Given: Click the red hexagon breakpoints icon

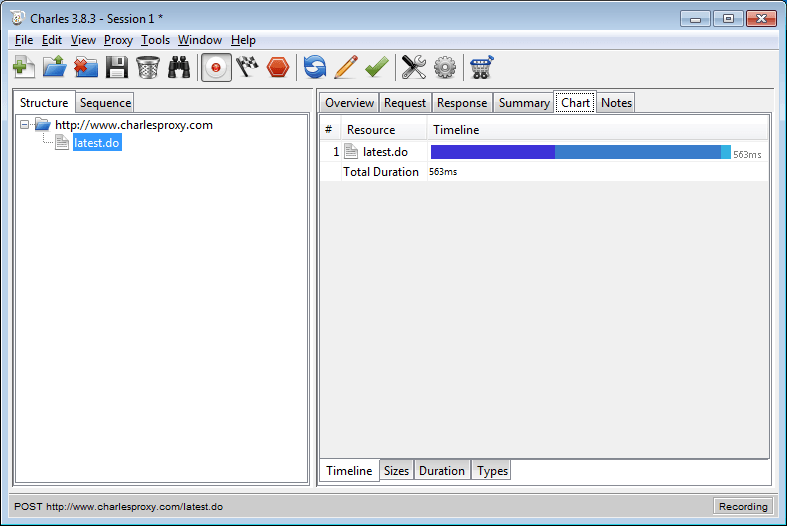Looking at the screenshot, I should click(x=278, y=68).
